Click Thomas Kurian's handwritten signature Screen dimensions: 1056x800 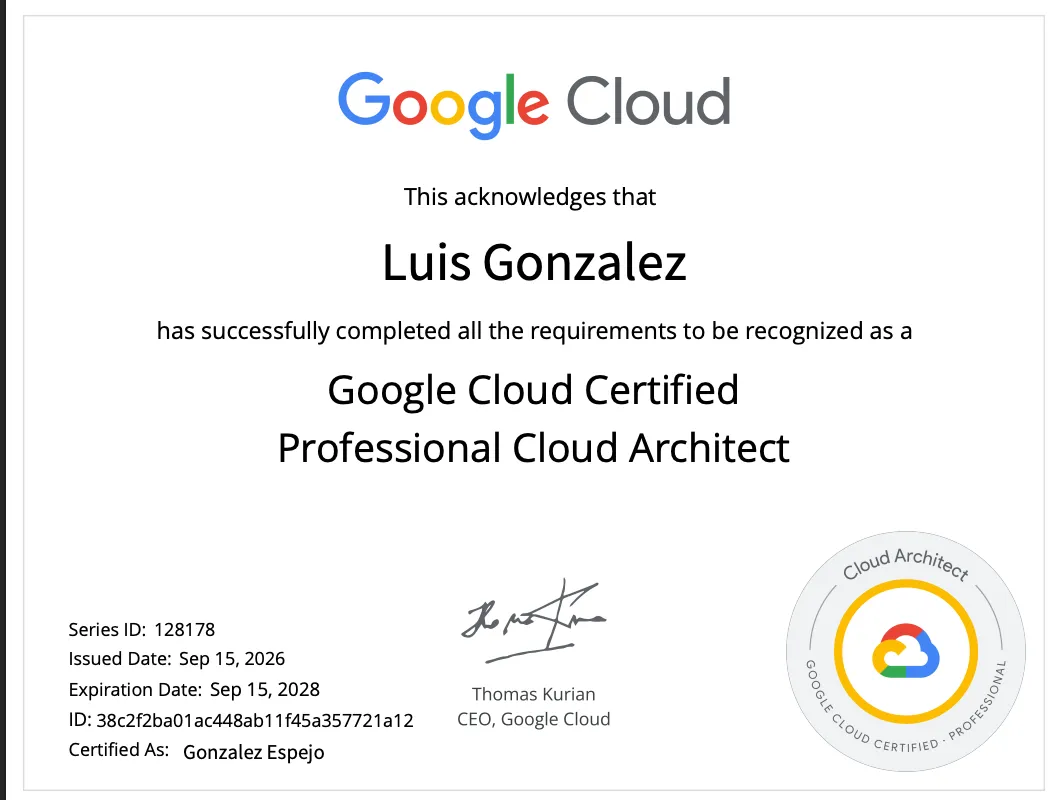coord(534,621)
